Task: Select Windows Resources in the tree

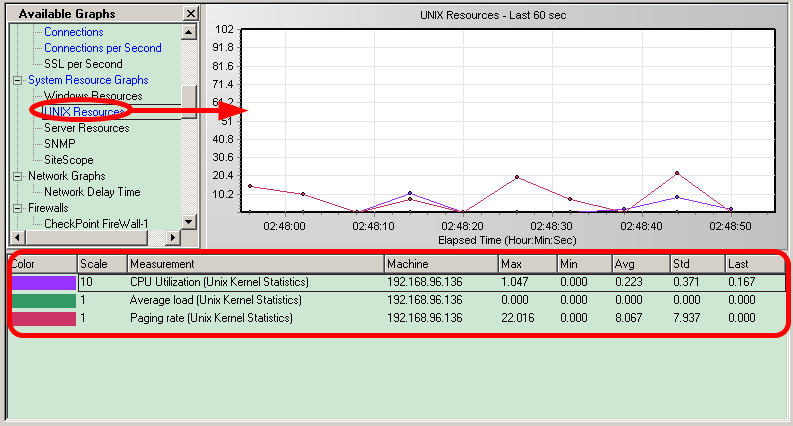Action: 93,96
